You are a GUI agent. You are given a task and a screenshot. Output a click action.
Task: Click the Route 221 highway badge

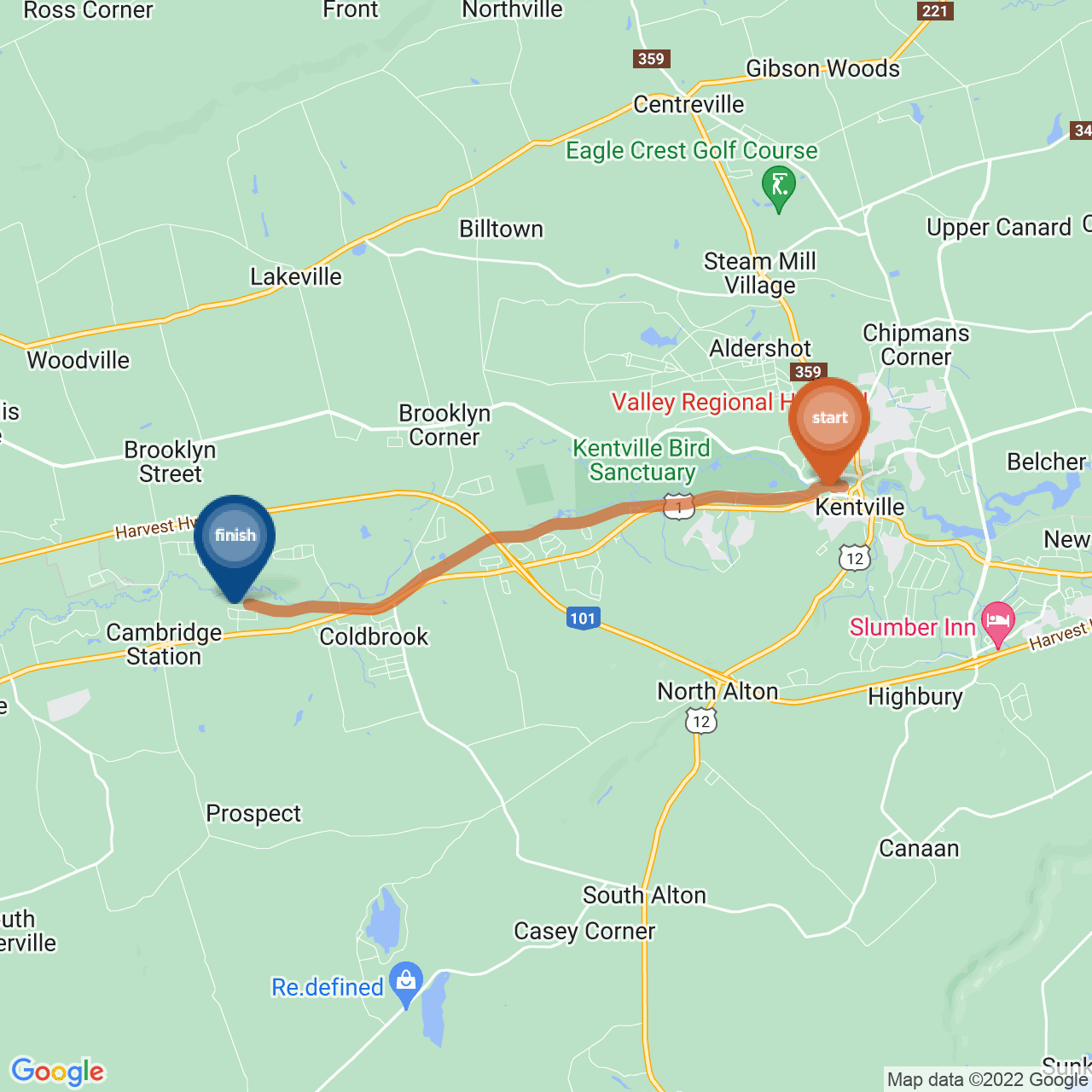pyautogui.click(x=935, y=10)
